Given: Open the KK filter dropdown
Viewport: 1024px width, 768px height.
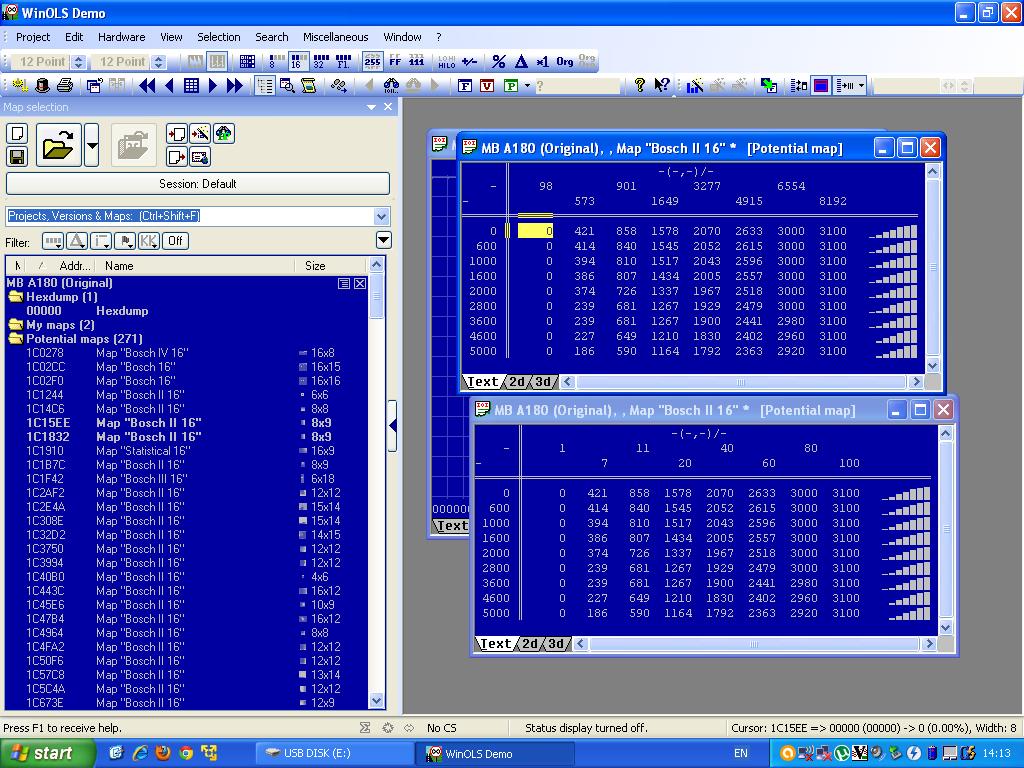Looking at the screenshot, I should pyautogui.click(x=149, y=242).
